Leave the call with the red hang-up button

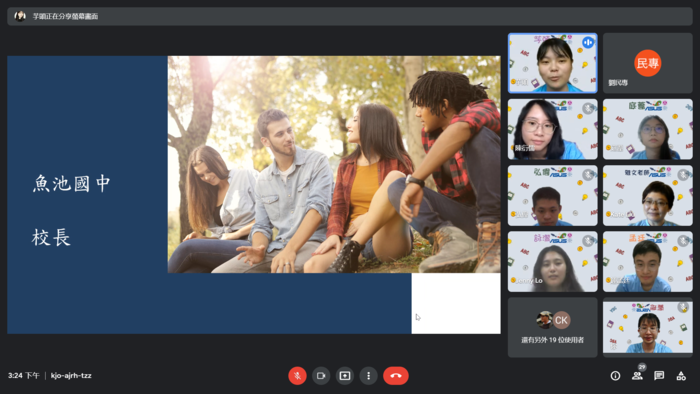[x=396, y=376]
